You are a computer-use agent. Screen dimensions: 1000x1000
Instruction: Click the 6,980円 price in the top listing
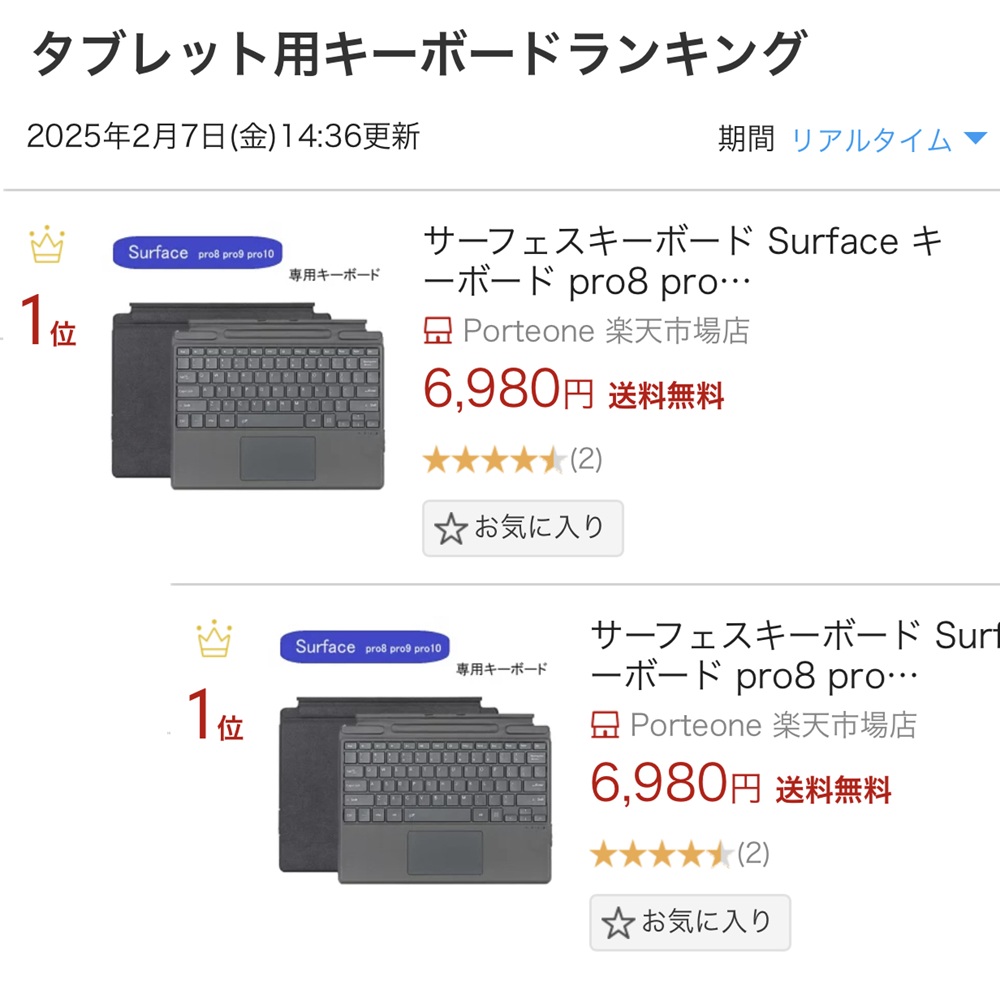[x=508, y=390]
